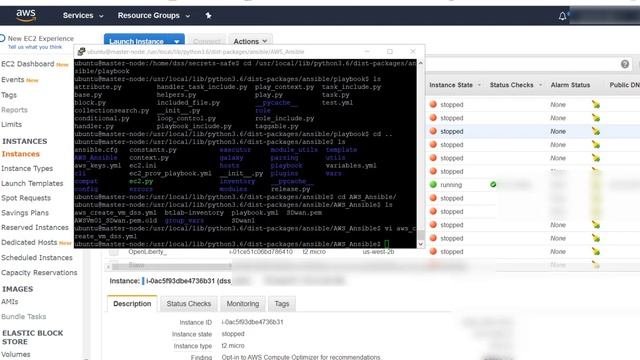Open the Actions dropdown
640x360 pixels.
click(x=250, y=41)
